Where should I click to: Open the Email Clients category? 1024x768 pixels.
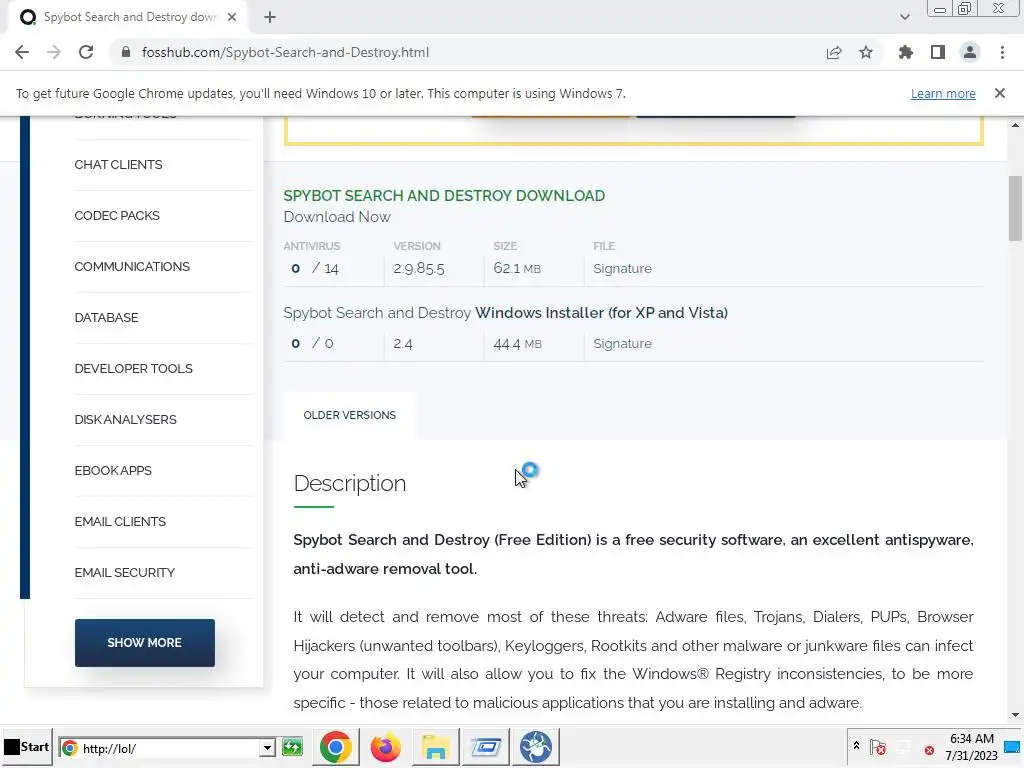(x=120, y=521)
